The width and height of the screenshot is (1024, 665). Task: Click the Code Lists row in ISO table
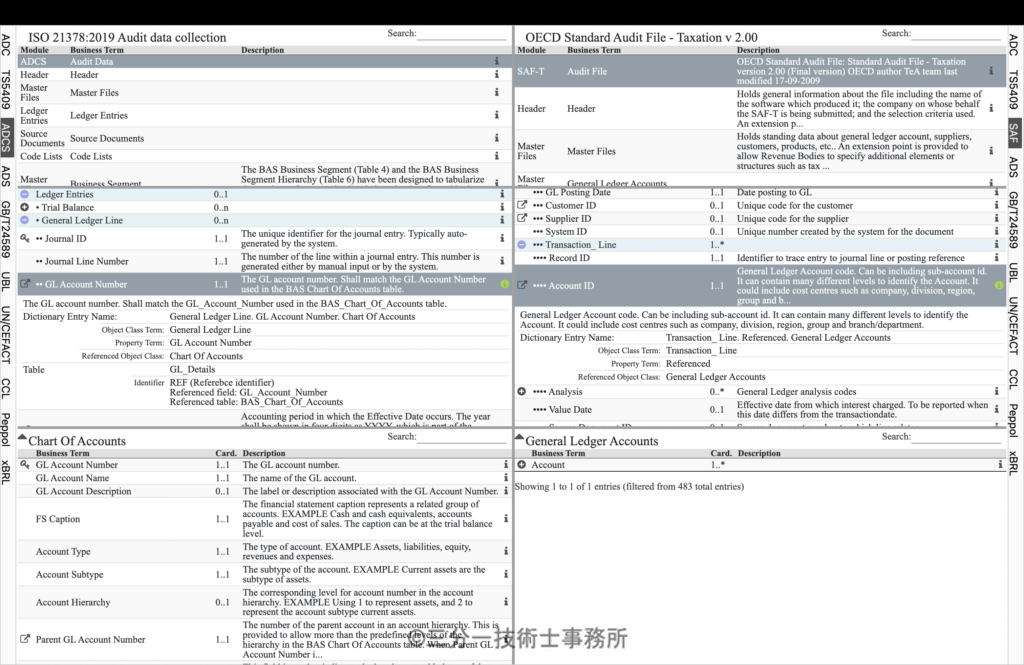point(264,156)
